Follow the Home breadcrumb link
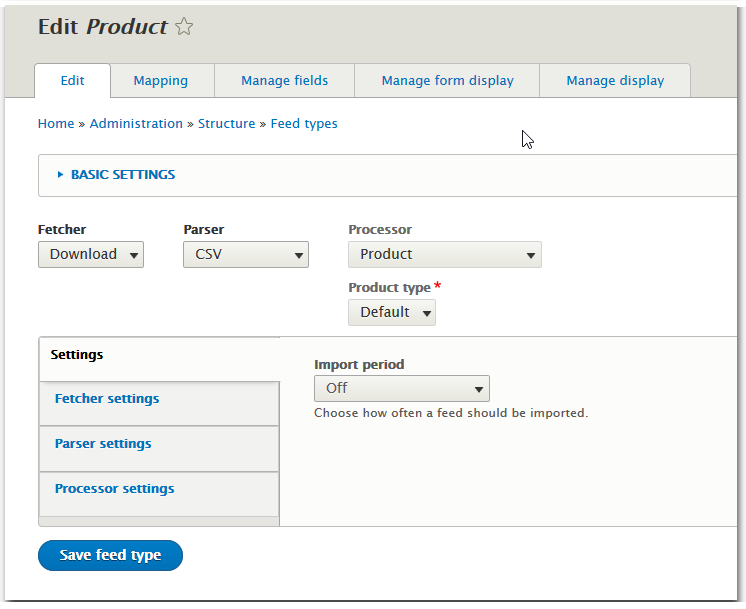This screenshot has height=609, width=746. 56,124
